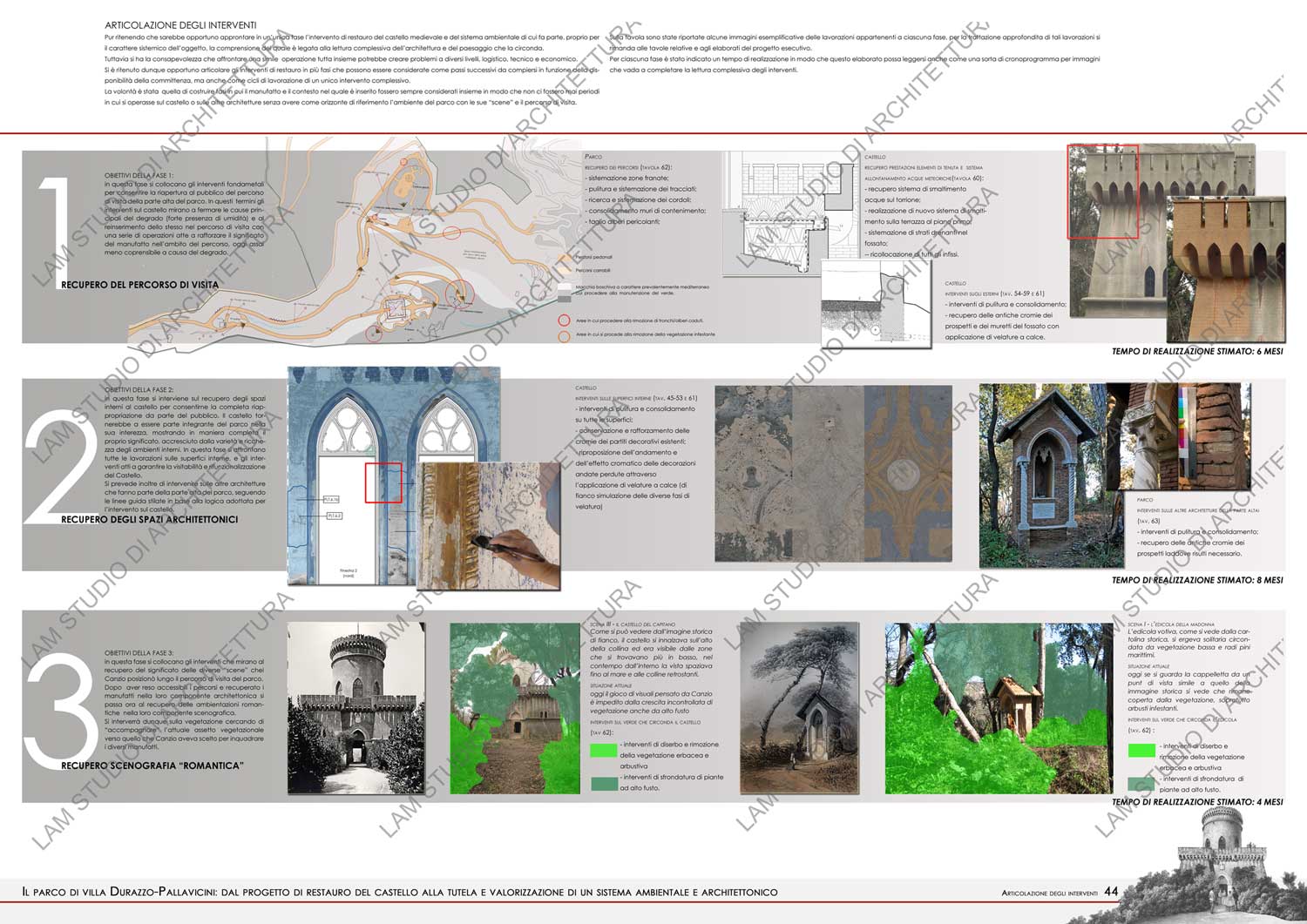Click "TEMPO DI REALIZZAZIONE STIMATO: 4 MESI"

(1197, 802)
